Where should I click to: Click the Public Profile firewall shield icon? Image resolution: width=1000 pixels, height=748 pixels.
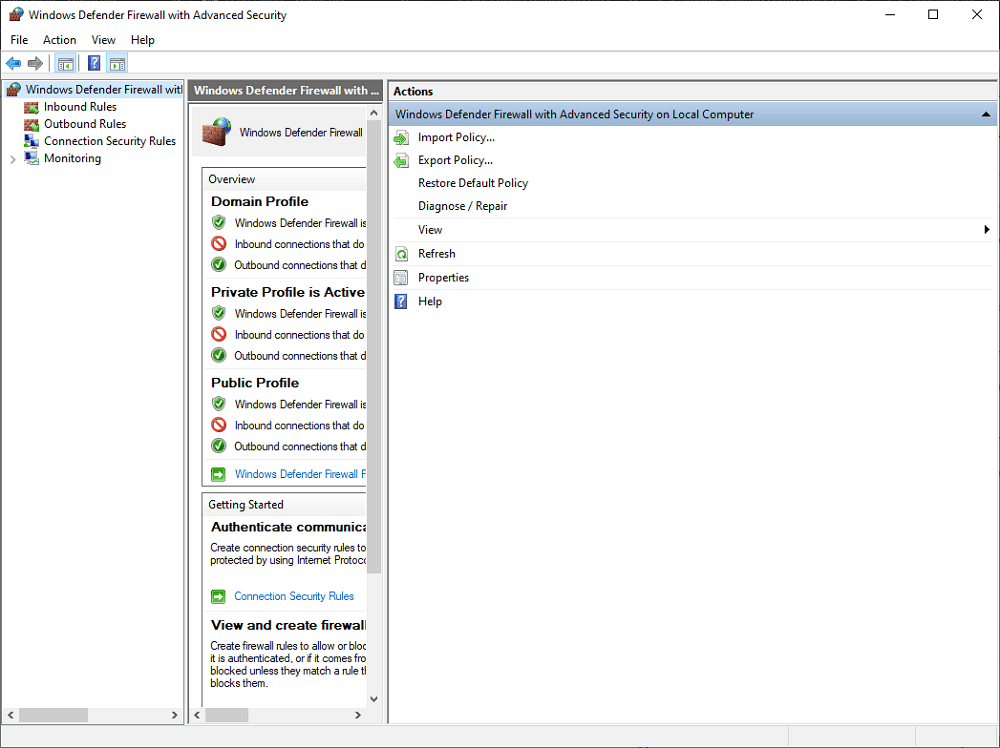click(x=219, y=404)
